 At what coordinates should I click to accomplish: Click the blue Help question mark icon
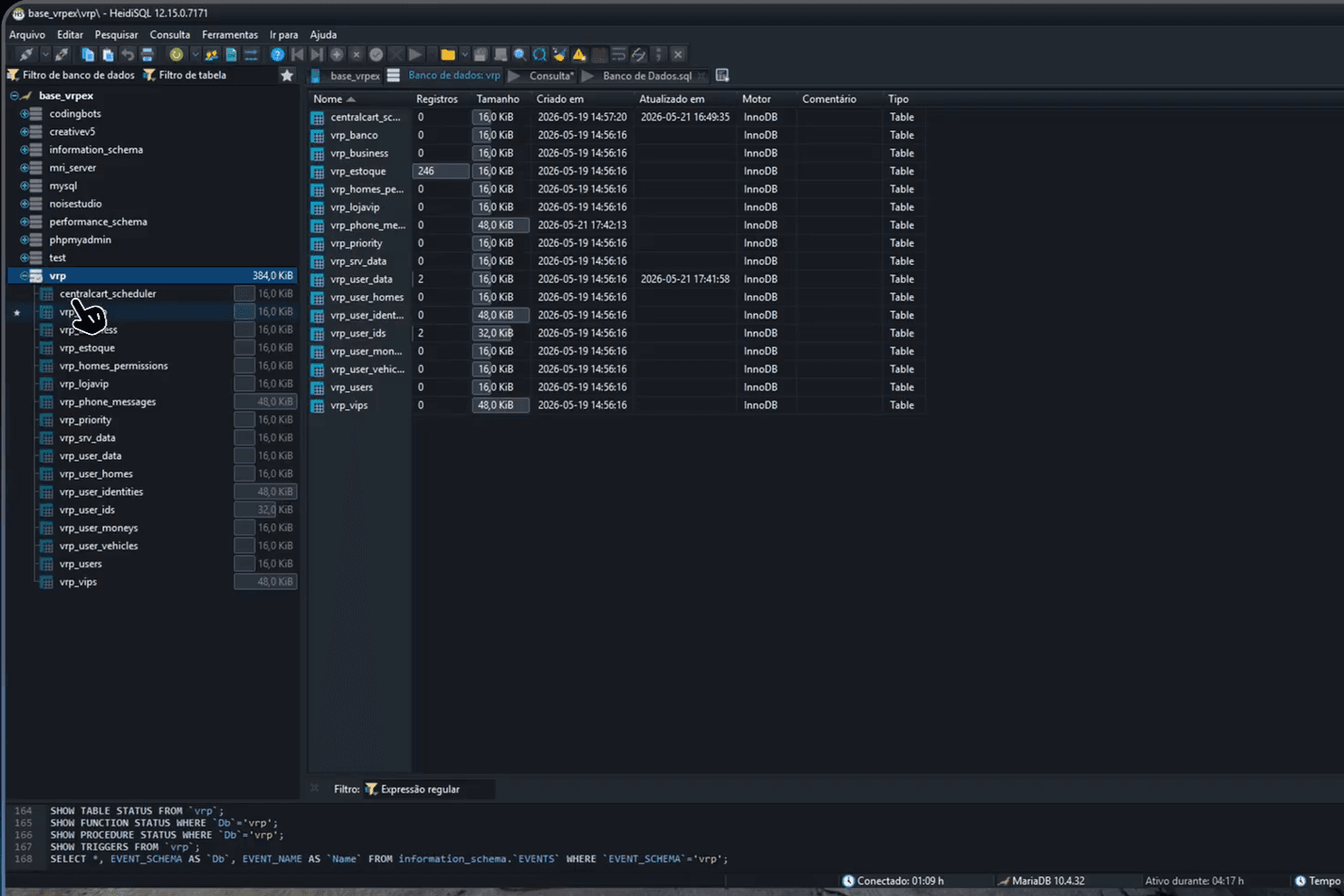coord(277,54)
